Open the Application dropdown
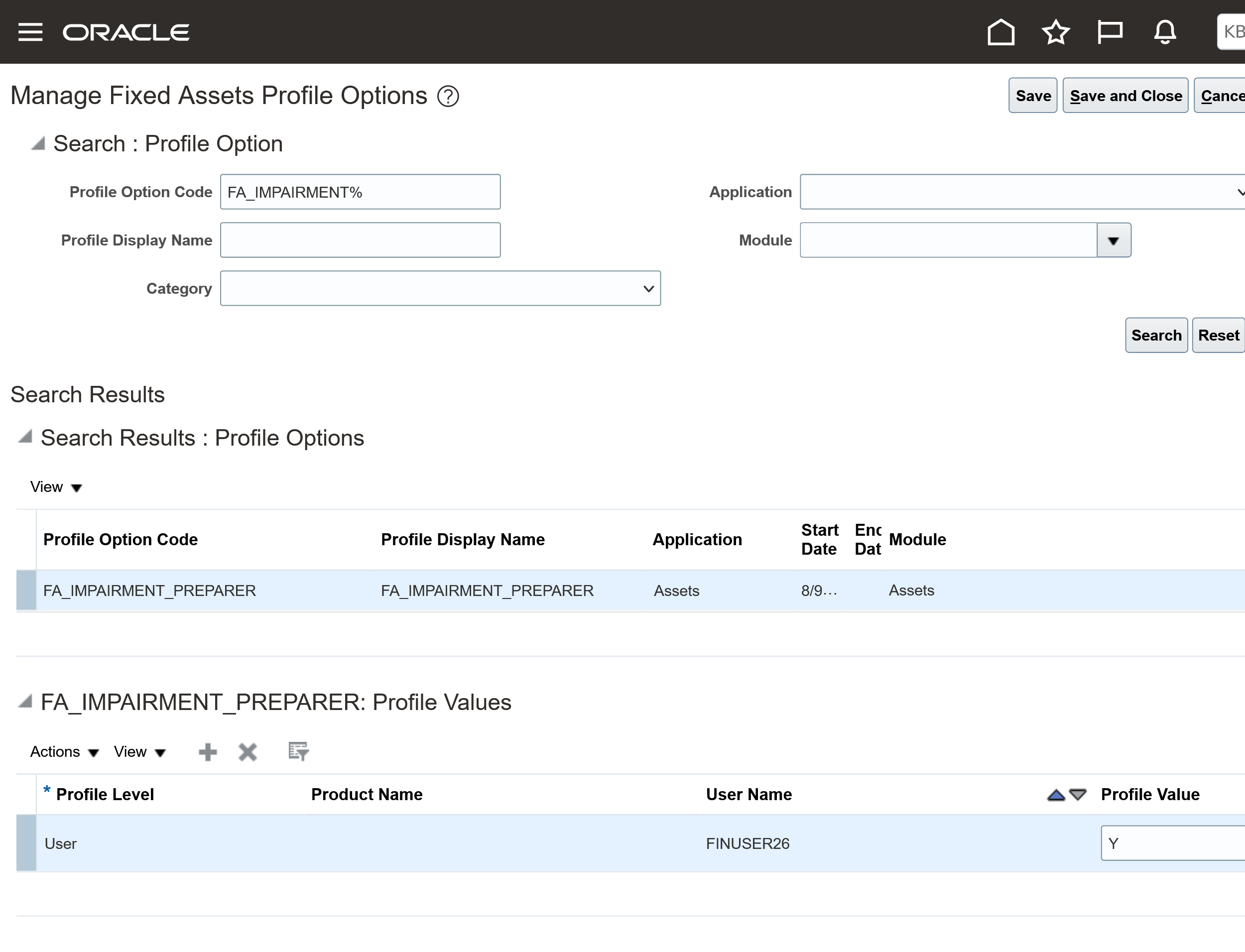Viewport: 1245px width, 952px height. coord(1022,192)
